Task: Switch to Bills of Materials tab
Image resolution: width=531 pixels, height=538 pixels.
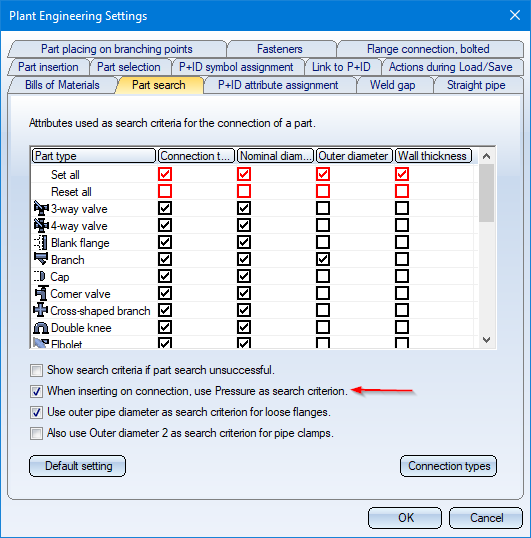Action: click(62, 85)
